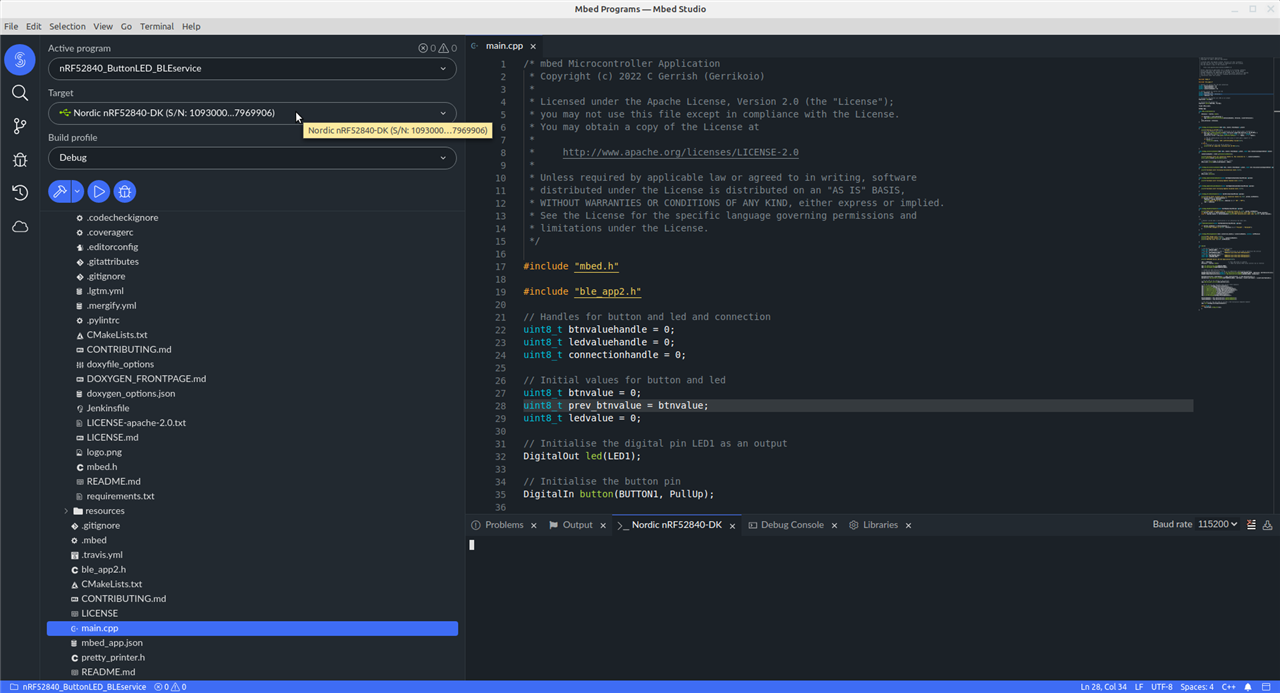The height and width of the screenshot is (693, 1280).
Task: Close the Debug Console tab
Action: tap(834, 525)
